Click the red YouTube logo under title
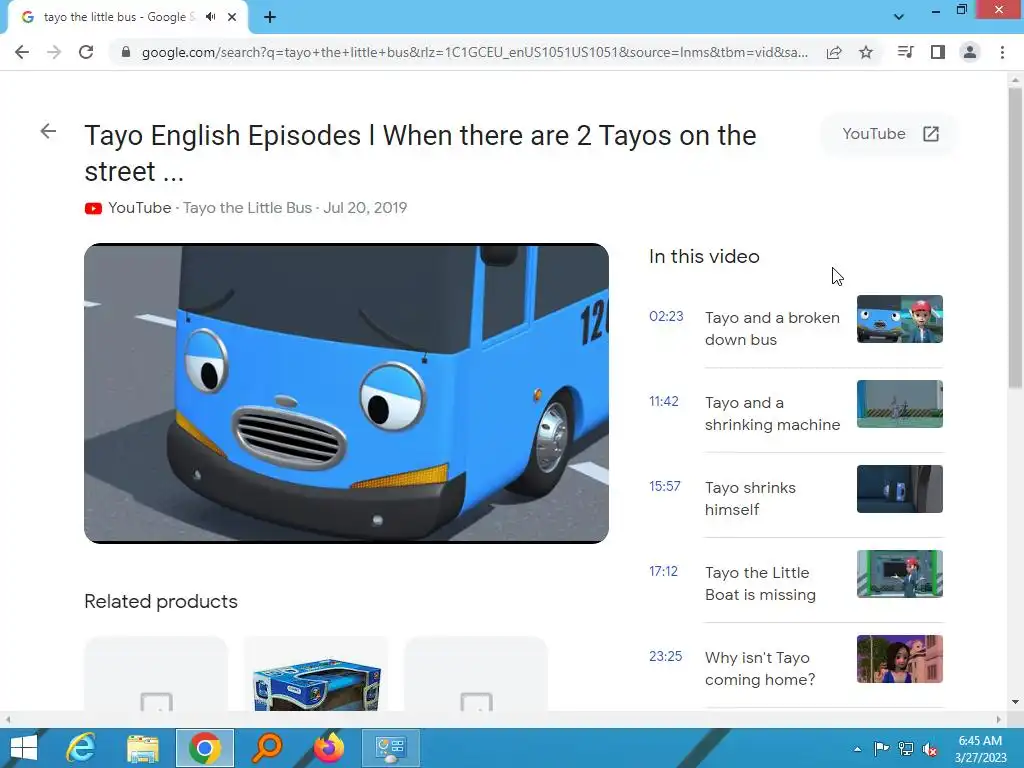 pyautogui.click(x=93, y=208)
